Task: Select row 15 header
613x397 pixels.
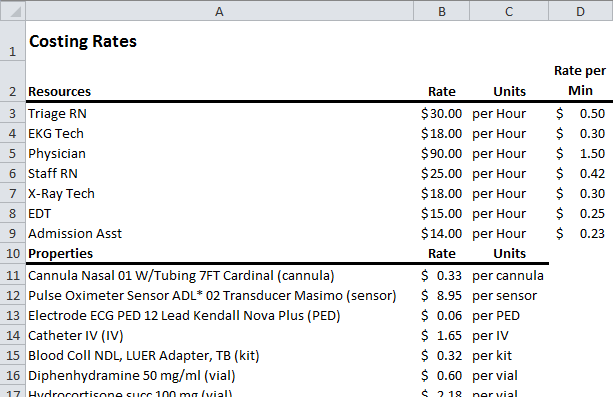Action: click(x=13, y=355)
